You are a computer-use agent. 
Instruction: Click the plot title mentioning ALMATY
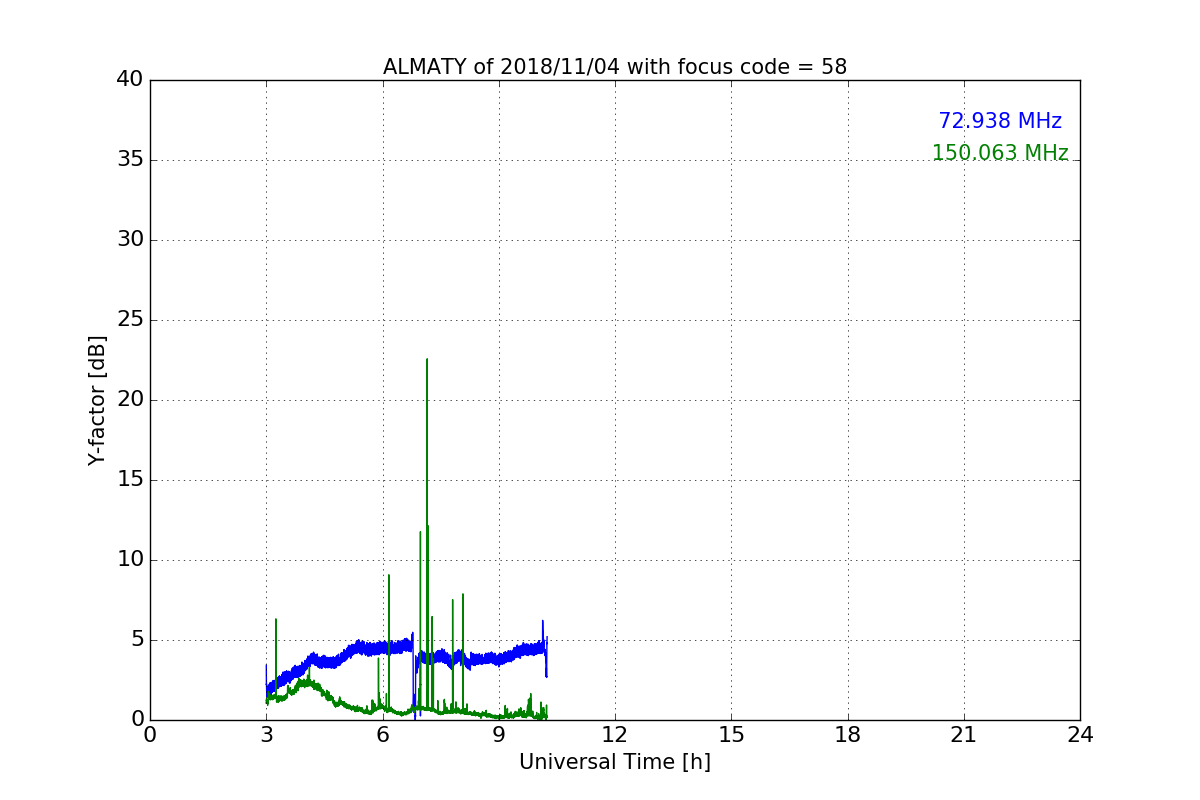(x=615, y=67)
